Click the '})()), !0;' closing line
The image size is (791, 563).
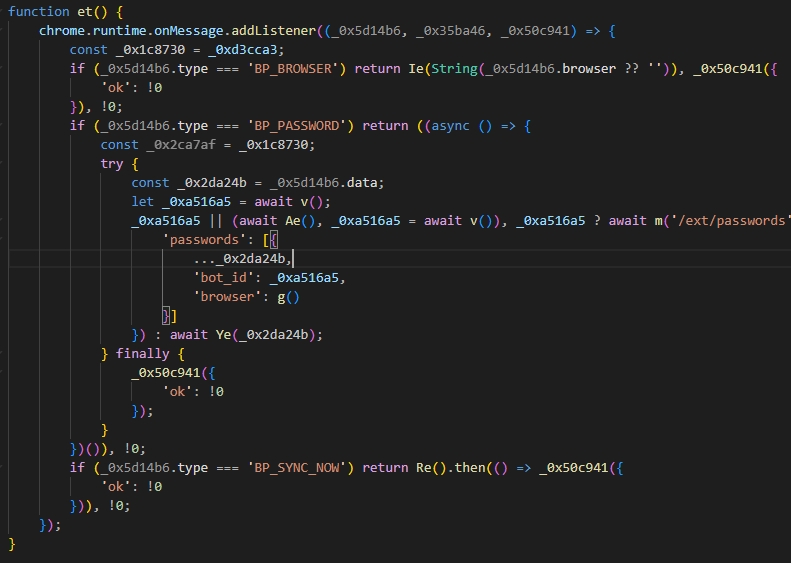(x=108, y=448)
